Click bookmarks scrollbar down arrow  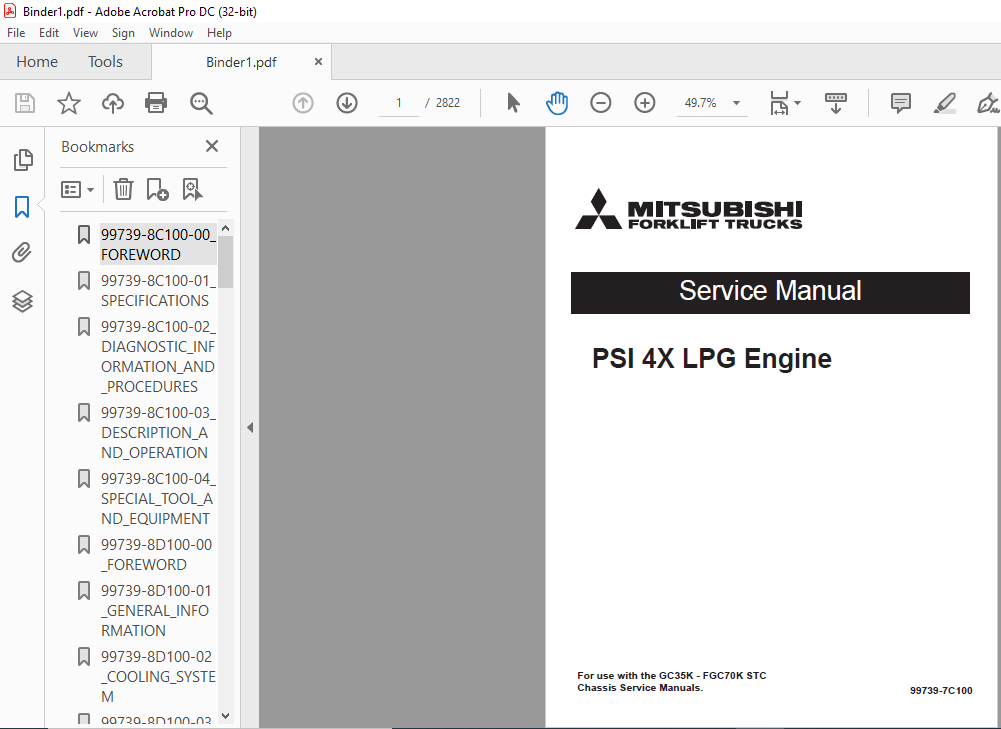coord(225,716)
